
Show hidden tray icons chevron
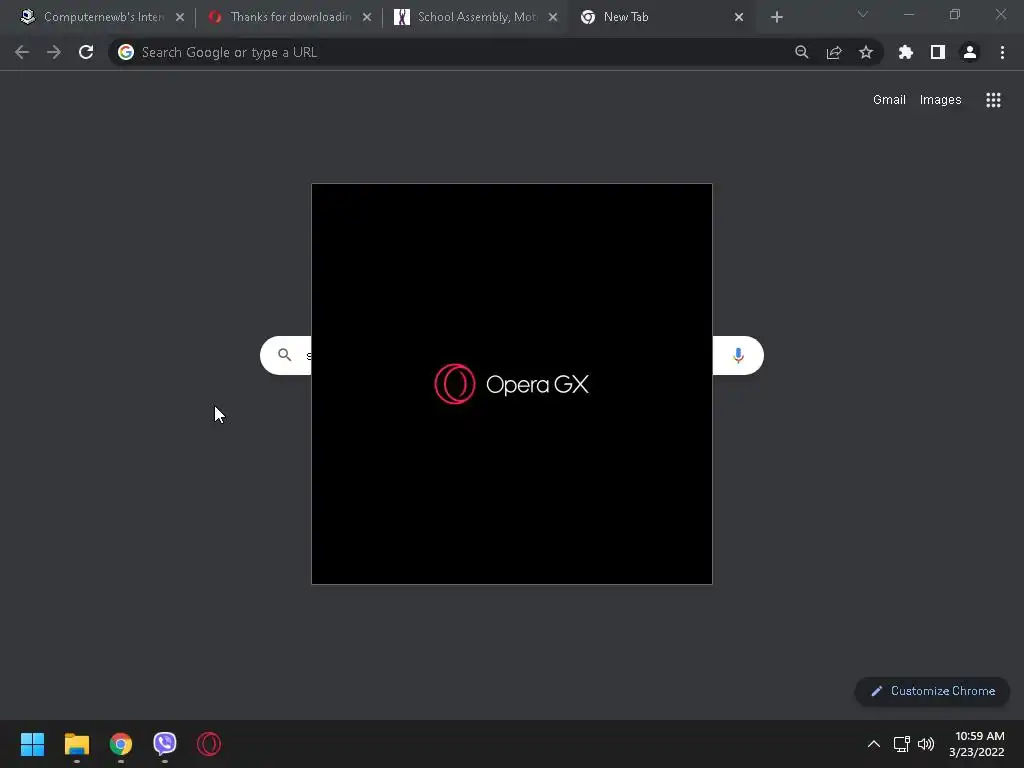[x=874, y=744]
